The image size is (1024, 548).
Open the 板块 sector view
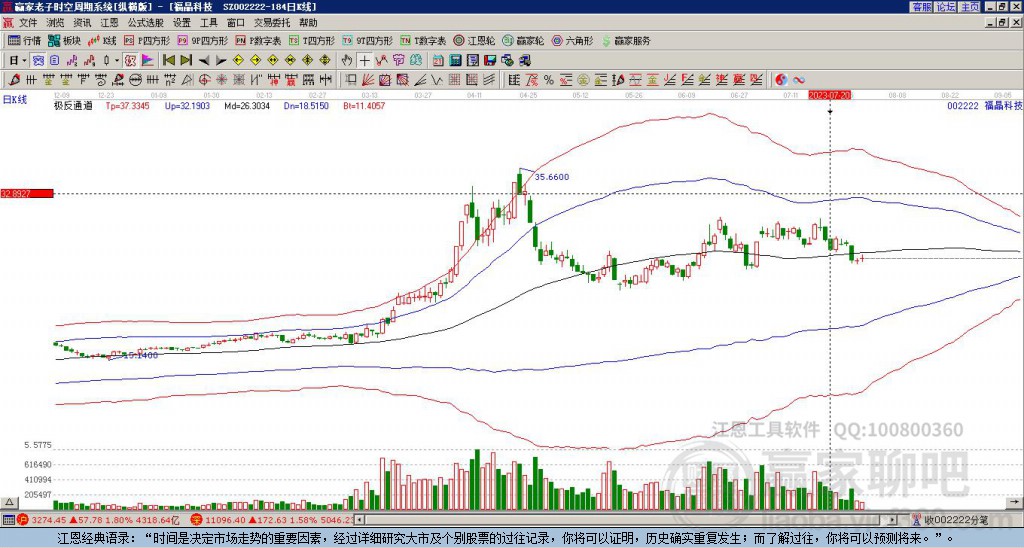coord(65,40)
